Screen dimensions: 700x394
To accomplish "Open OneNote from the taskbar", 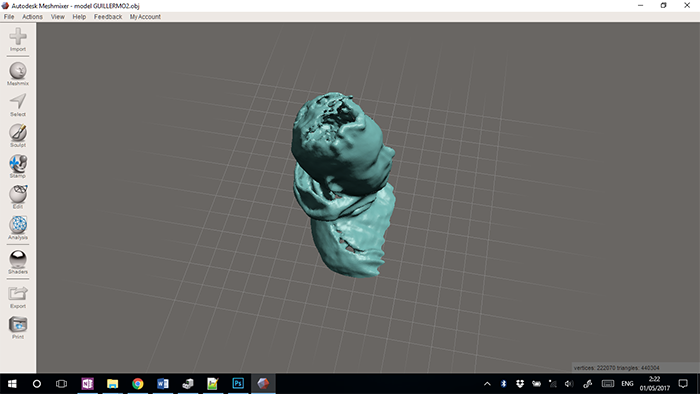I will tap(88, 383).
